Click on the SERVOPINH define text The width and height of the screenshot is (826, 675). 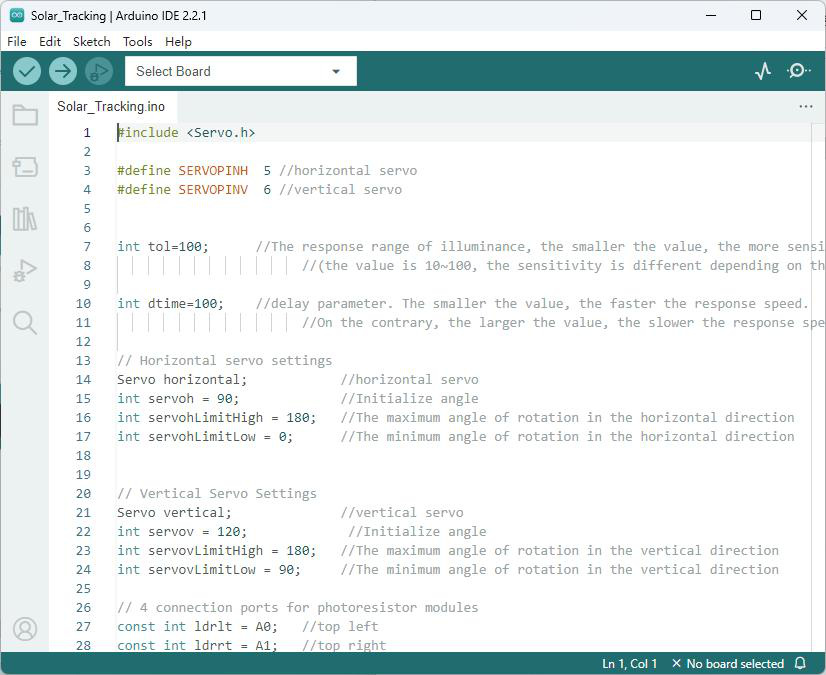point(213,171)
